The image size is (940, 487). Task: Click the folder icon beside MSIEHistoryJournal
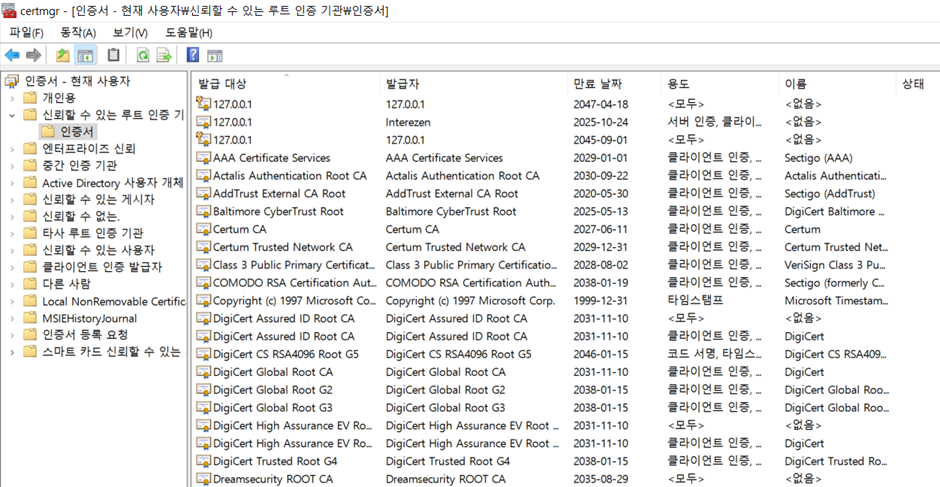30,318
